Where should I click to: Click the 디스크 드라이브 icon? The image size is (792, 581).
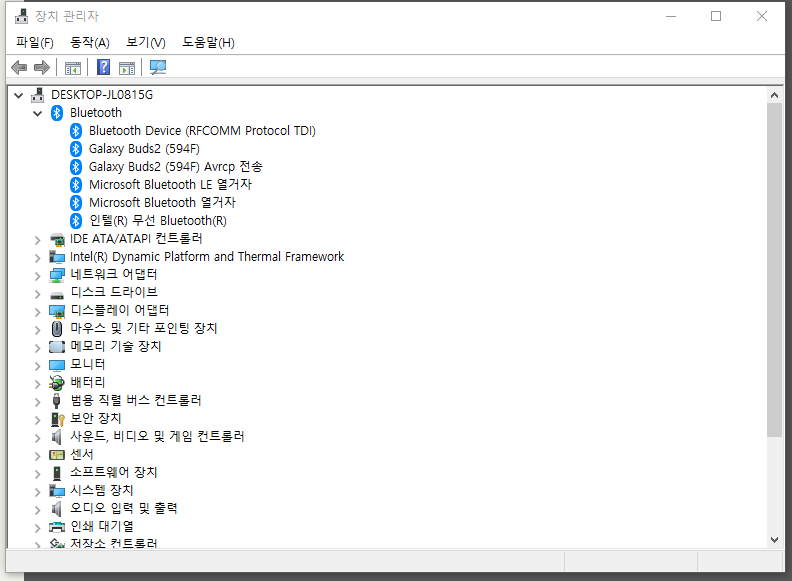coord(57,295)
